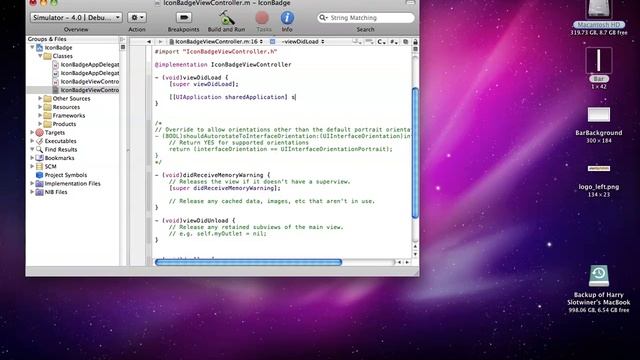Click the editor horizontal scrollbar thumb
This screenshot has height=360, width=640.
pyautogui.click(x=248, y=262)
